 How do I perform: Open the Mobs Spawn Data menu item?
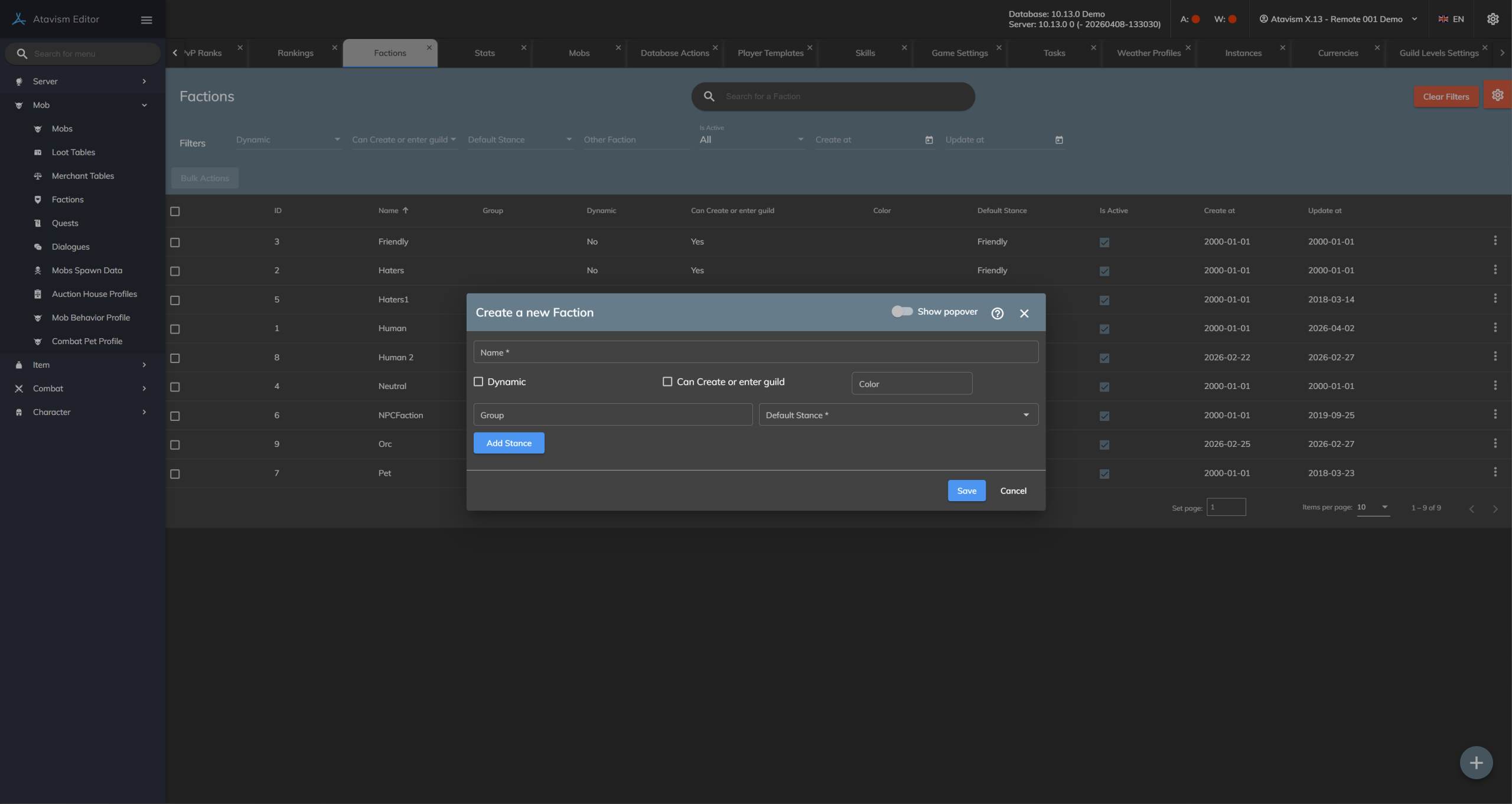(x=87, y=270)
